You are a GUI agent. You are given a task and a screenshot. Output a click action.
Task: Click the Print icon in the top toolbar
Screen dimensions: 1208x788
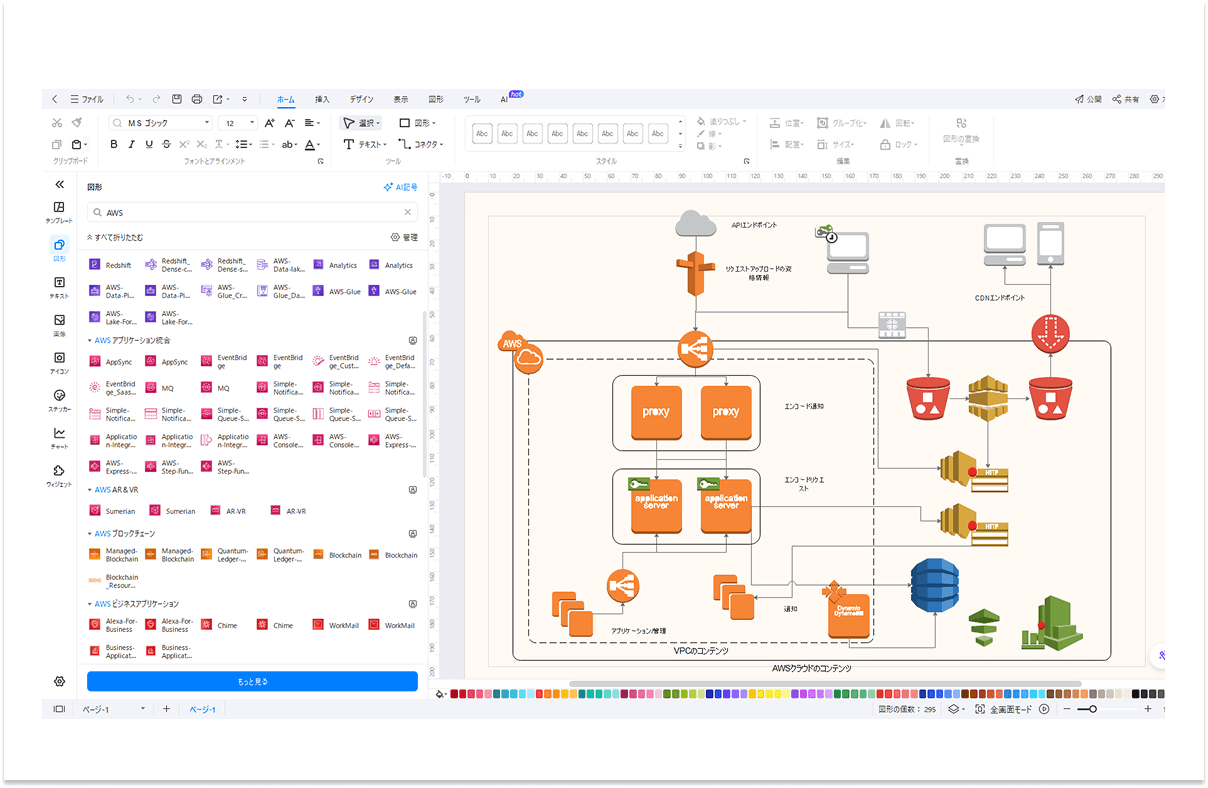click(197, 99)
